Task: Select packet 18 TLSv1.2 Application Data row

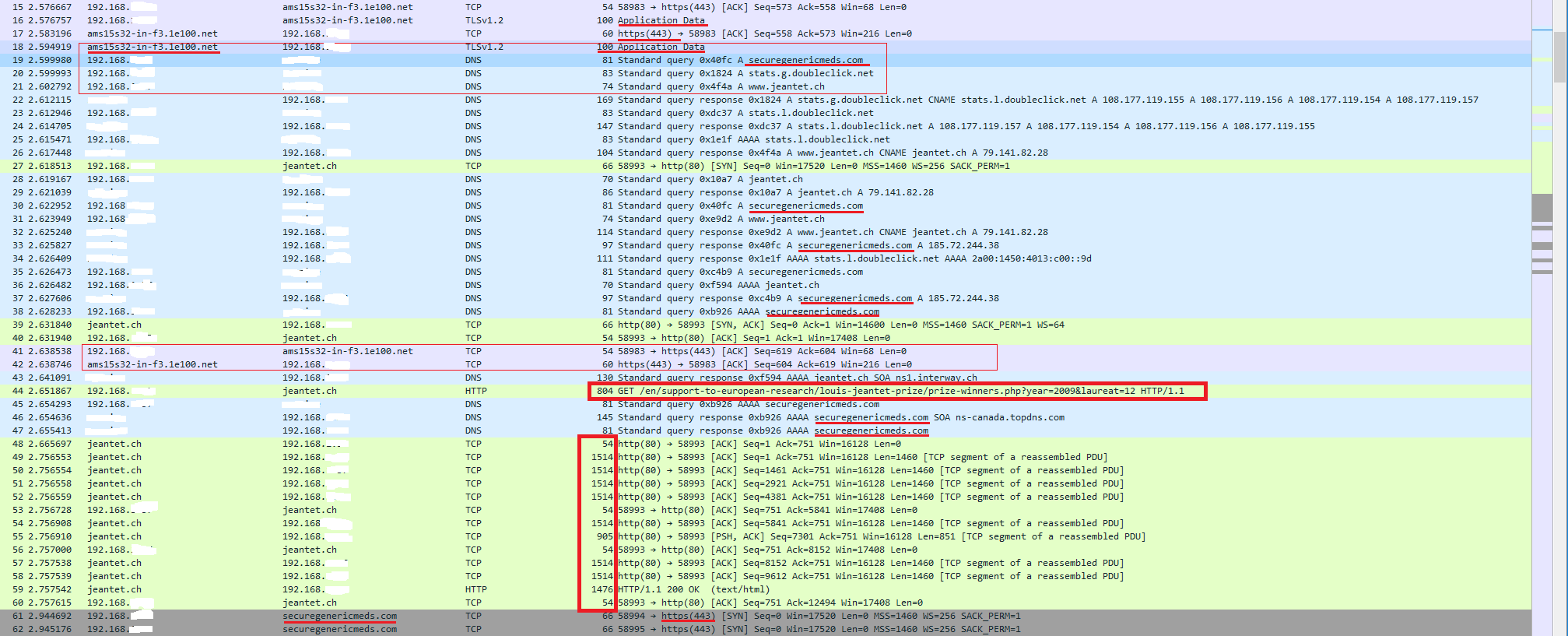Action: pyautogui.click(x=766, y=47)
